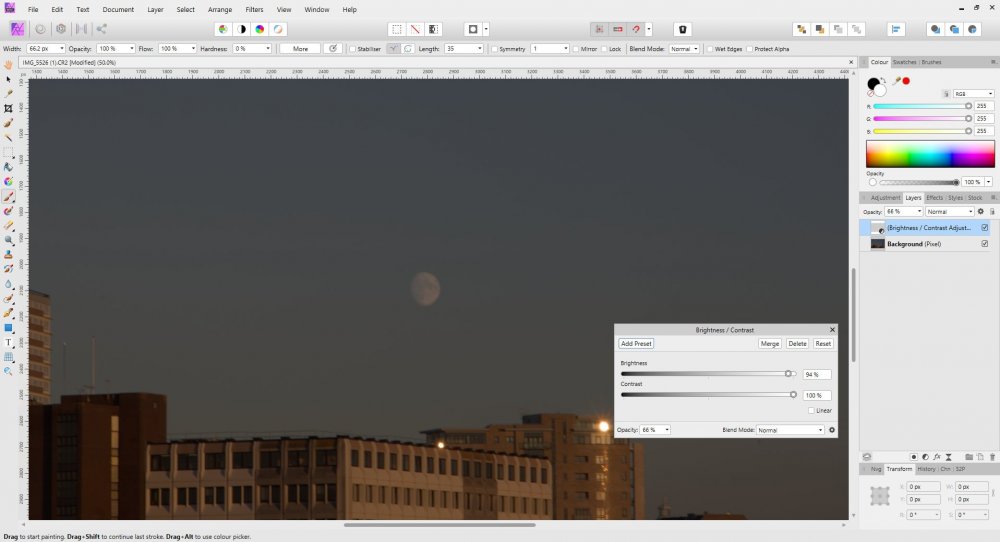
Task: Switch to the Liquify persona icon
Action: coord(40,29)
